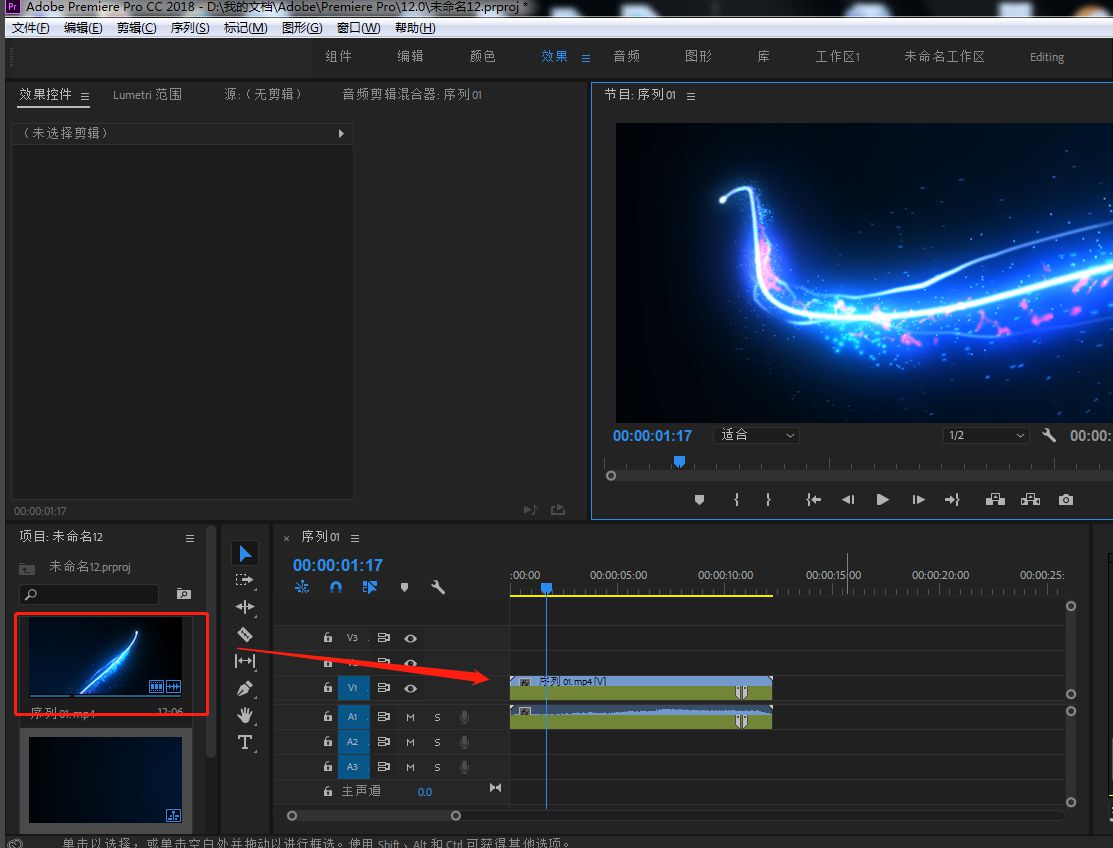This screenshot has width=1113, height=848.
Task: Open the 序列(S) menu
Action: tap(190, 27)
